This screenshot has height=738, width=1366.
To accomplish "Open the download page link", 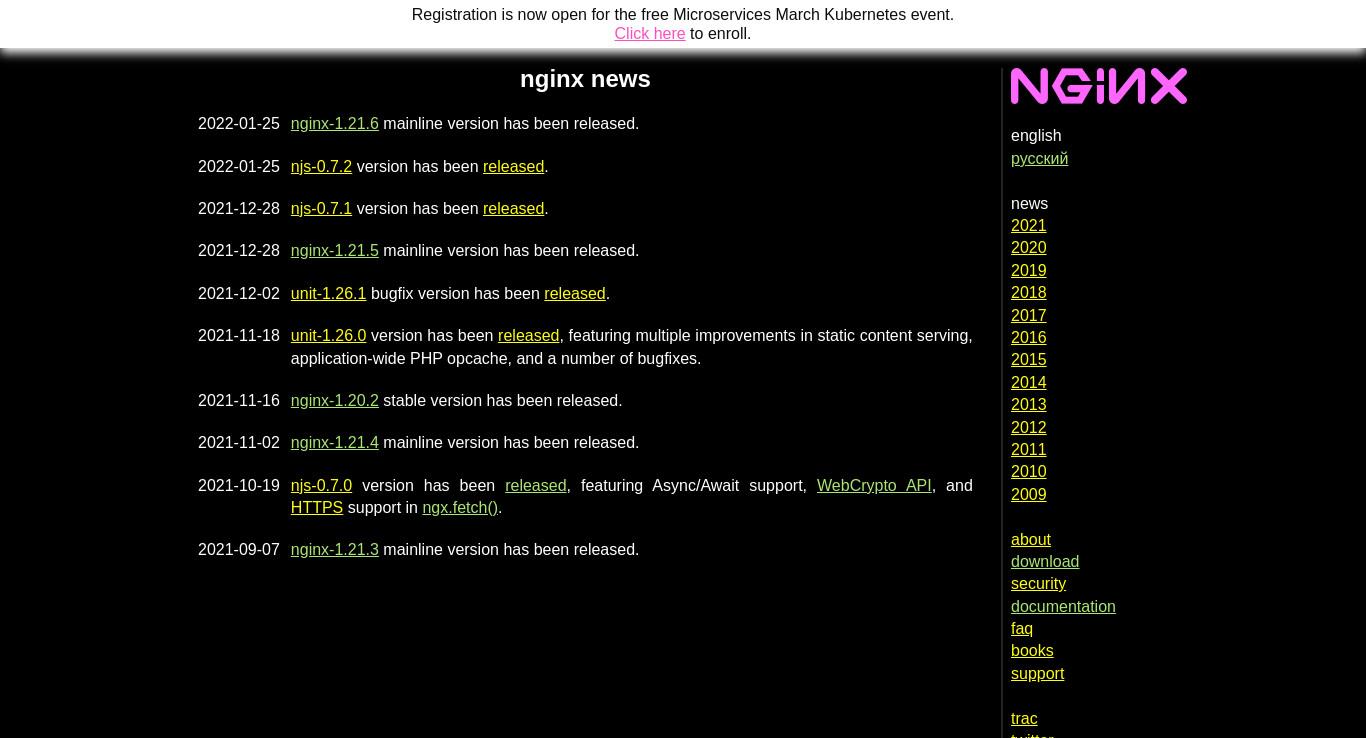I will [x=1045, y=561].
